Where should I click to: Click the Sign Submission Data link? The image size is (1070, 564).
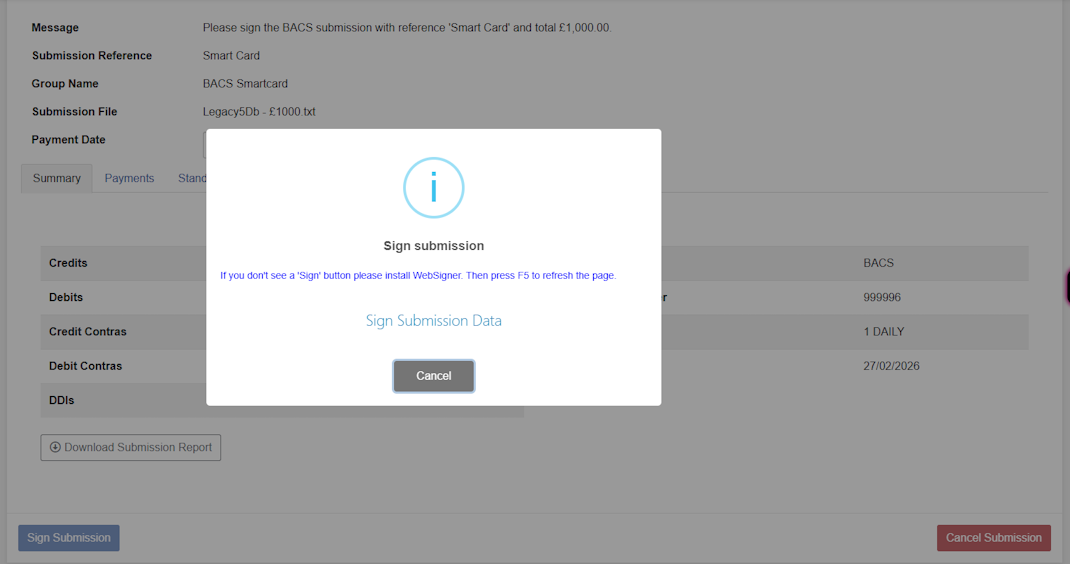tap(433, 321)
